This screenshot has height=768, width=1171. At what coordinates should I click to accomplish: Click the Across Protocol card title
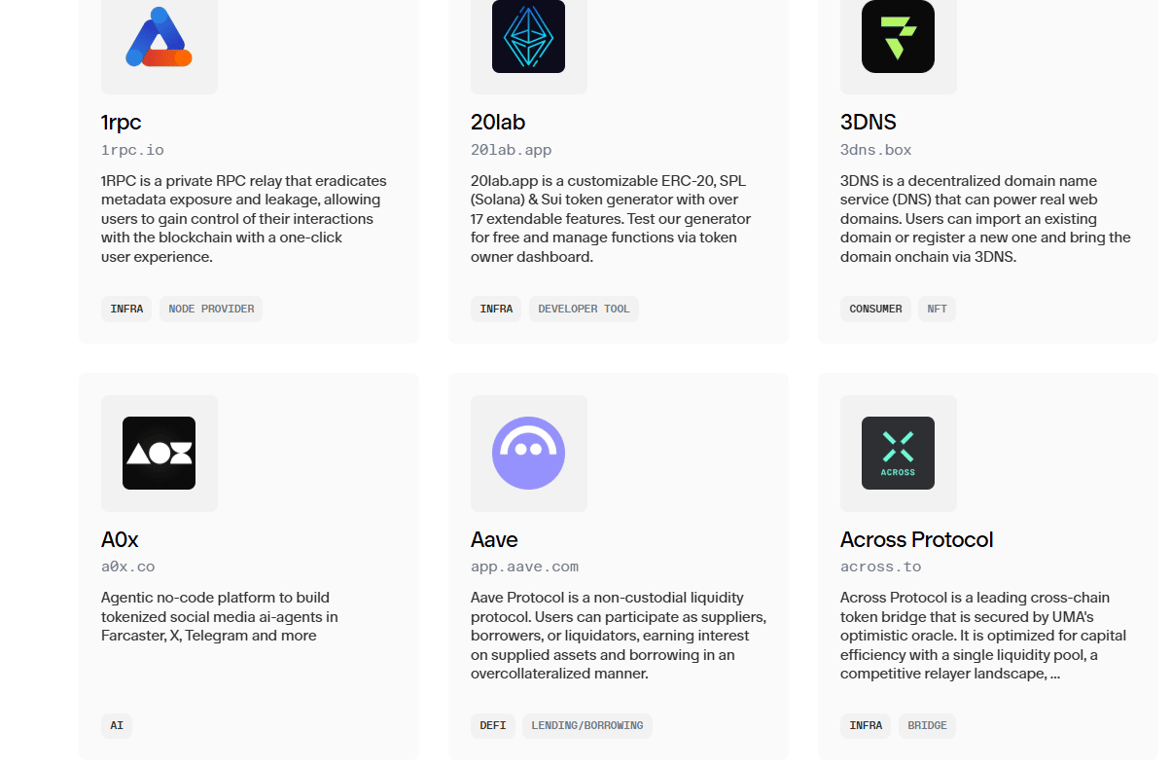tap(916, 539)
